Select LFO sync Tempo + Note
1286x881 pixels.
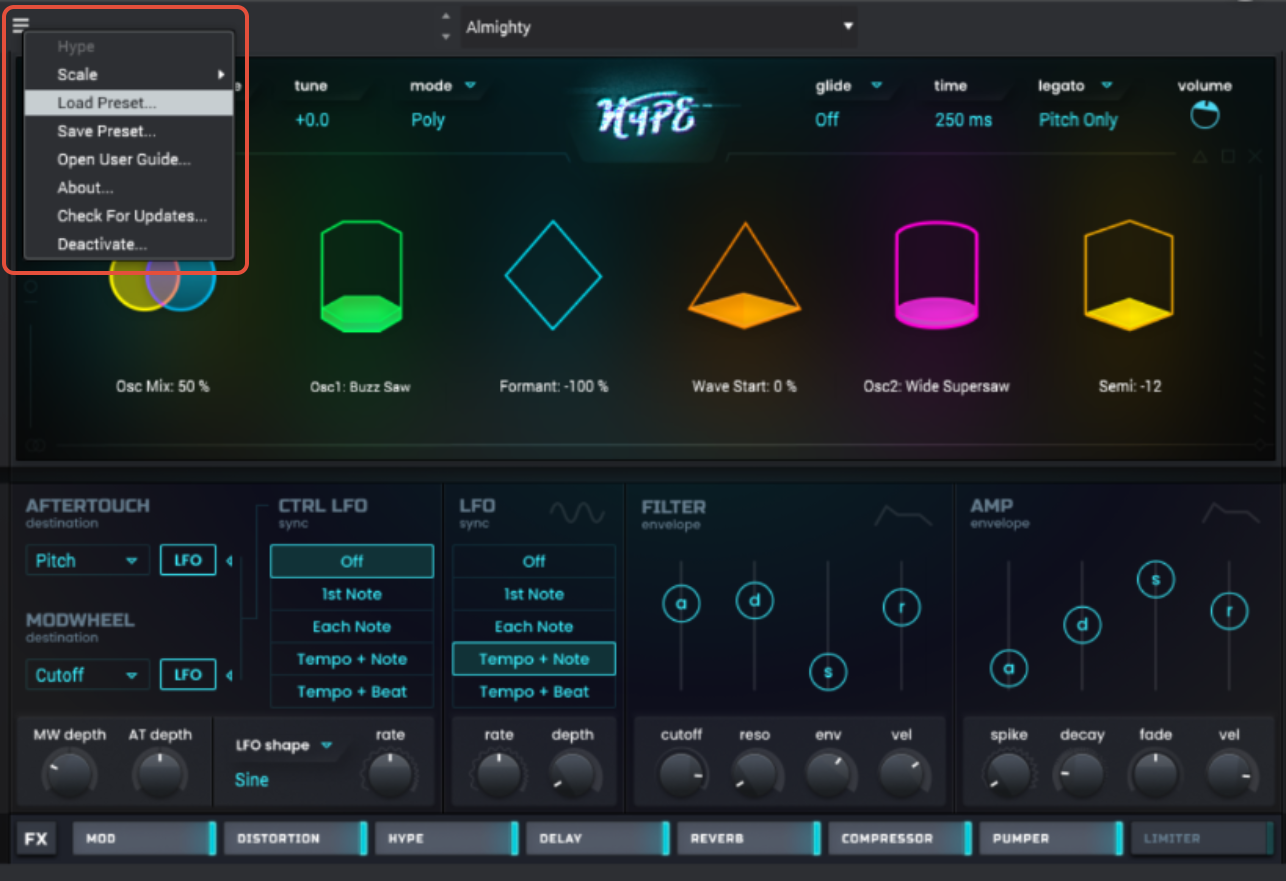click(534, 659)
